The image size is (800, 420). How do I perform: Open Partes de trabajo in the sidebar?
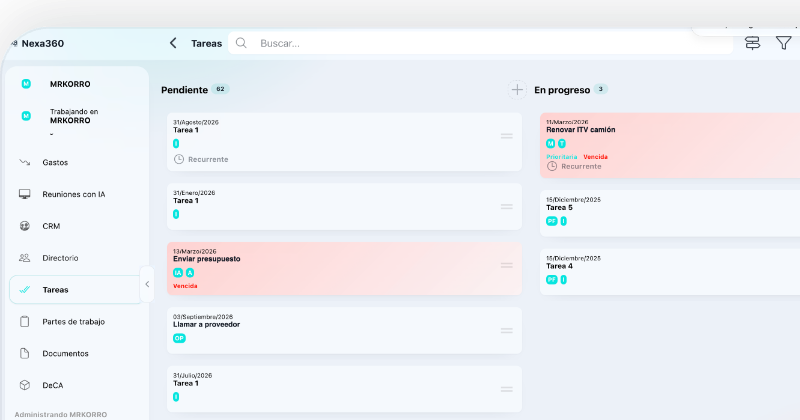[75, 322]
